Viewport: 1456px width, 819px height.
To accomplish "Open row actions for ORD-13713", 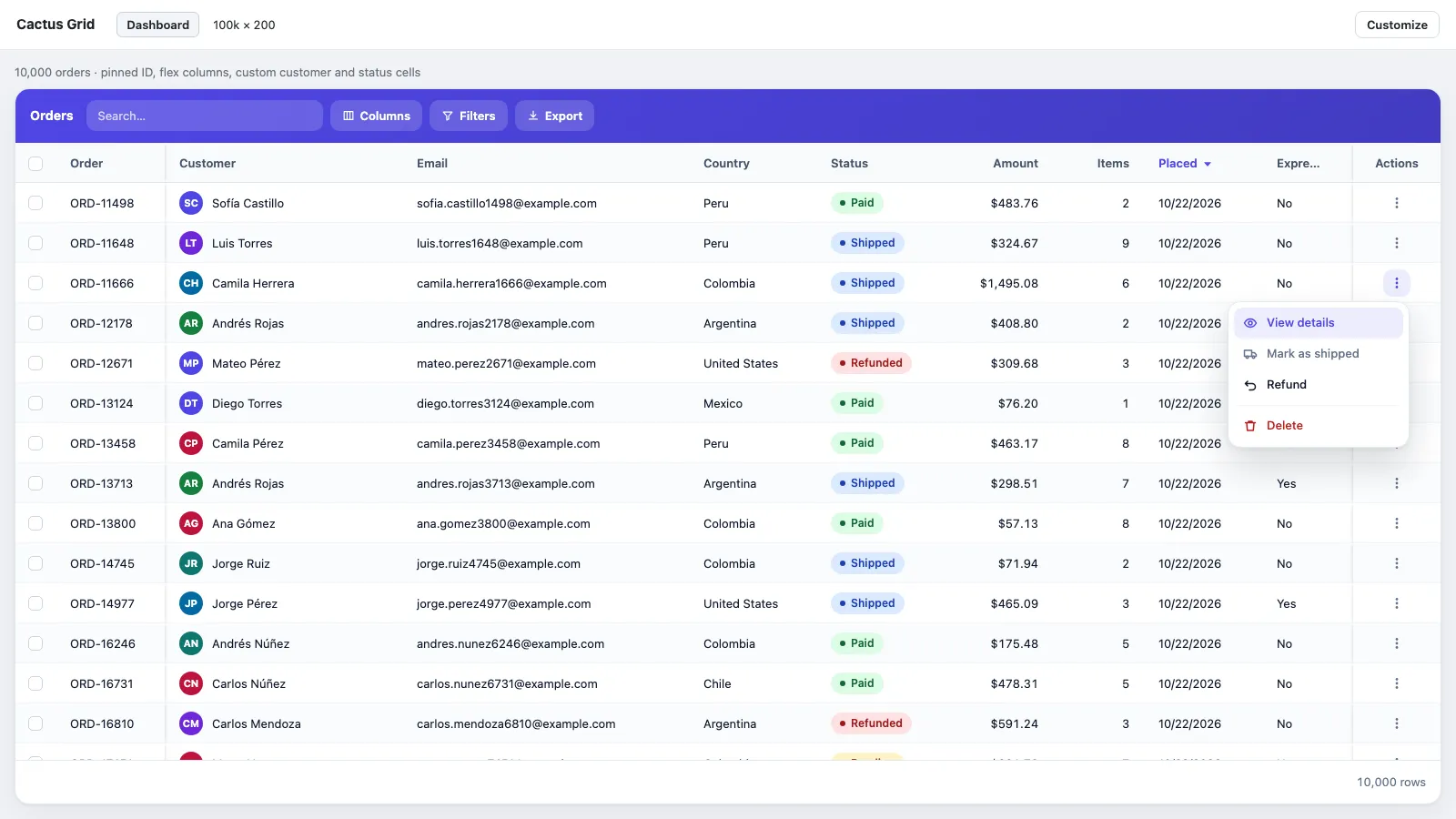I will pyautogui.click(x=1397, y=483).
